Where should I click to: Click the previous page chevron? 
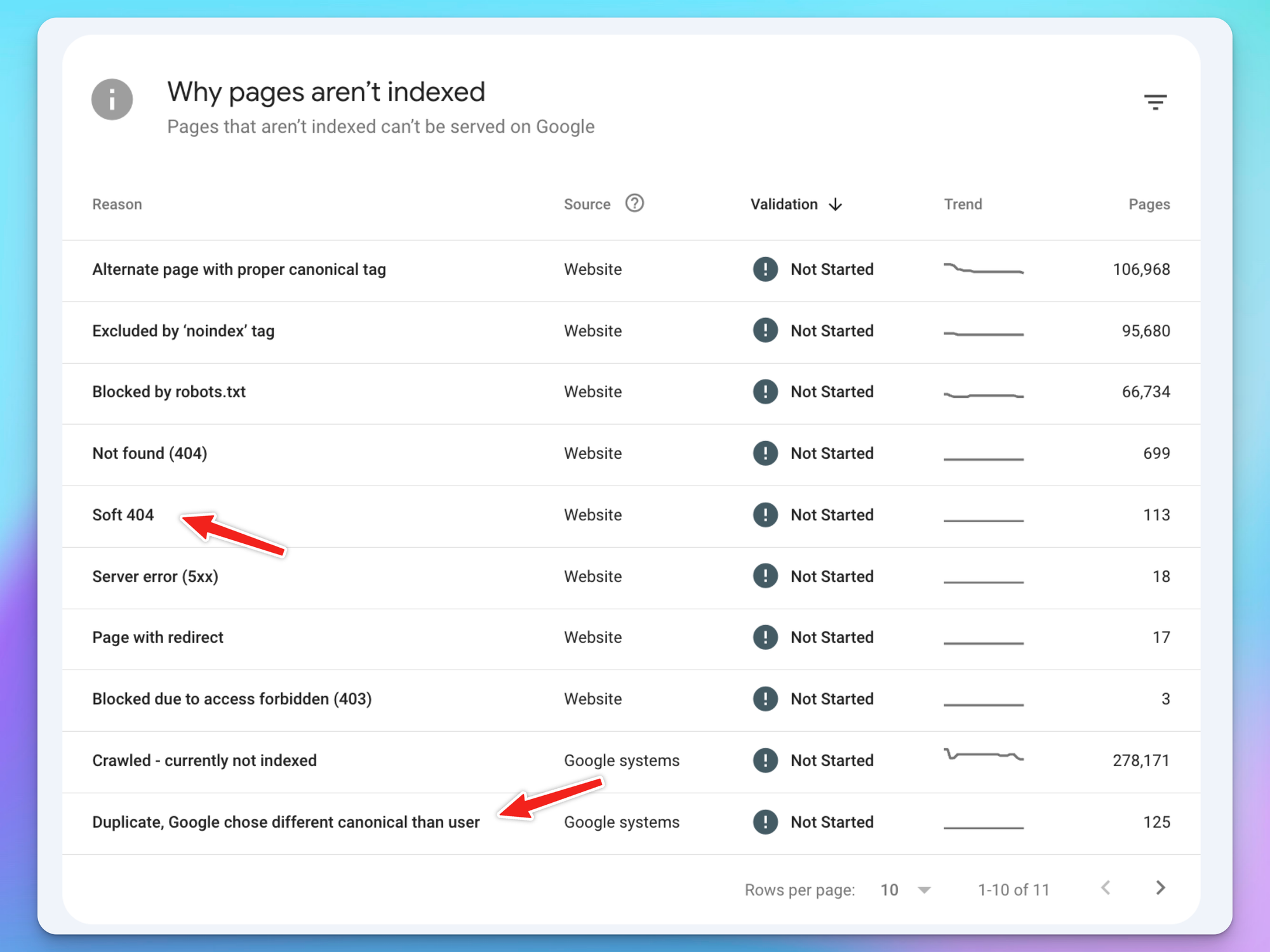tap(1106, 888)
